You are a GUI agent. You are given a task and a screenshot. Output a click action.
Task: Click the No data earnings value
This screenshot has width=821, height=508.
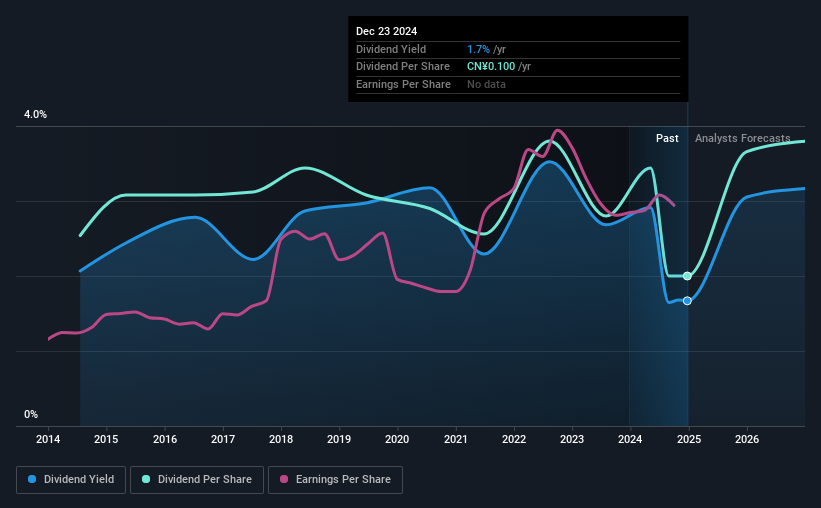pos(486,84)
